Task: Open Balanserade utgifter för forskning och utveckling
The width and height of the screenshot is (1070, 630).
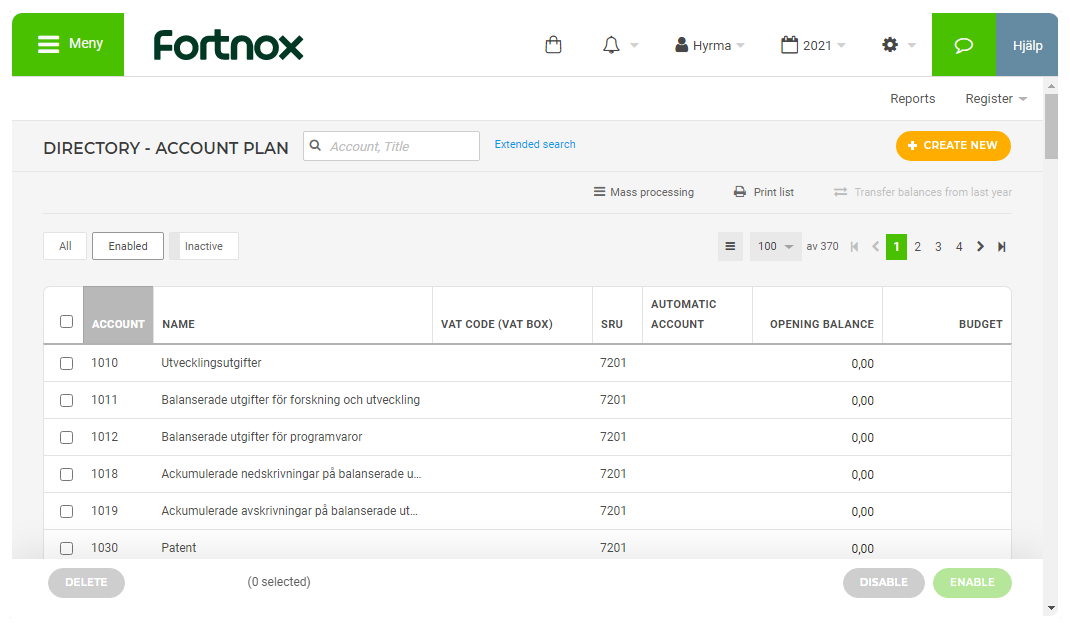Action: coord(291,400)
